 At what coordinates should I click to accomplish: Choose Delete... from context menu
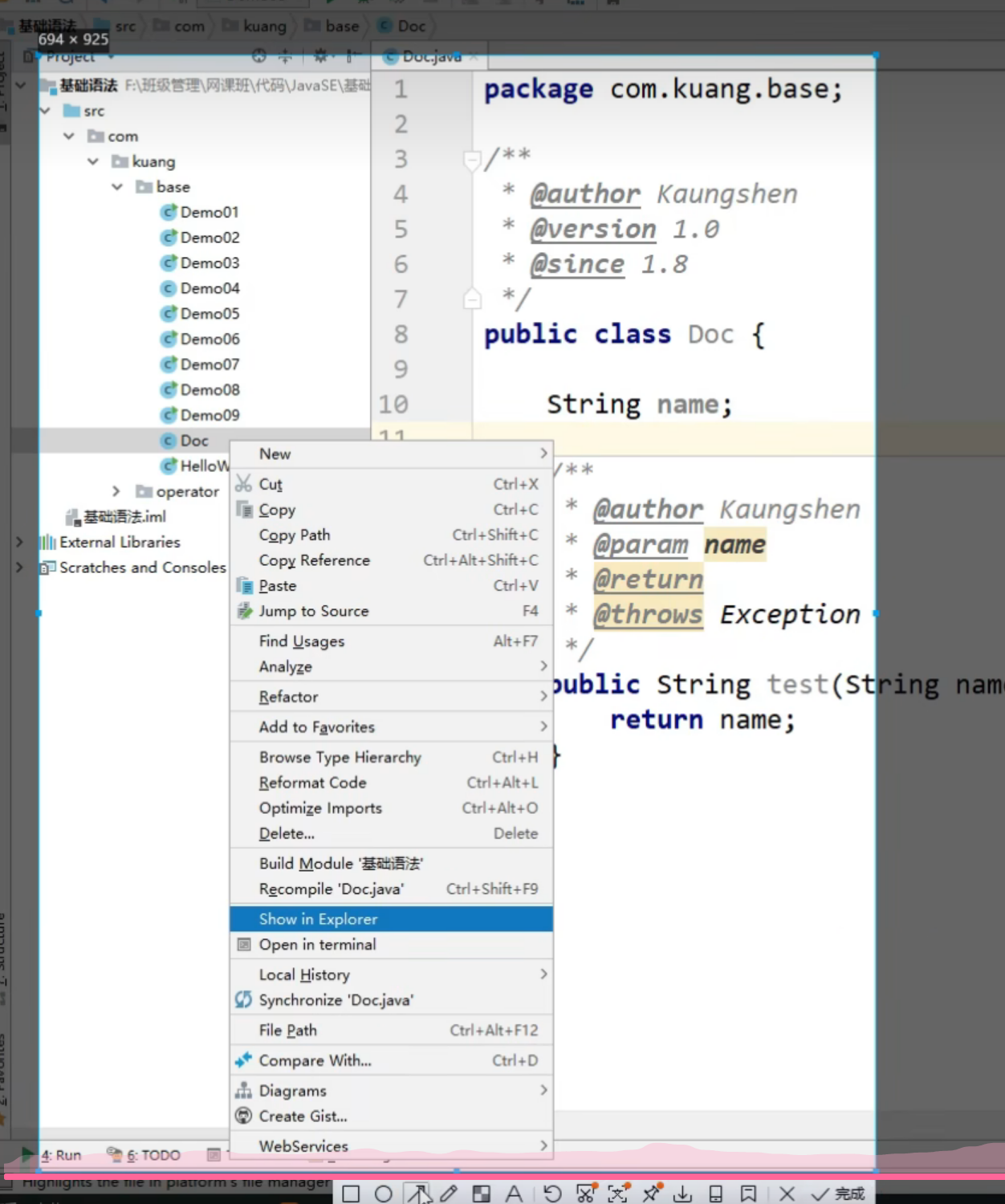click(392, 834)
